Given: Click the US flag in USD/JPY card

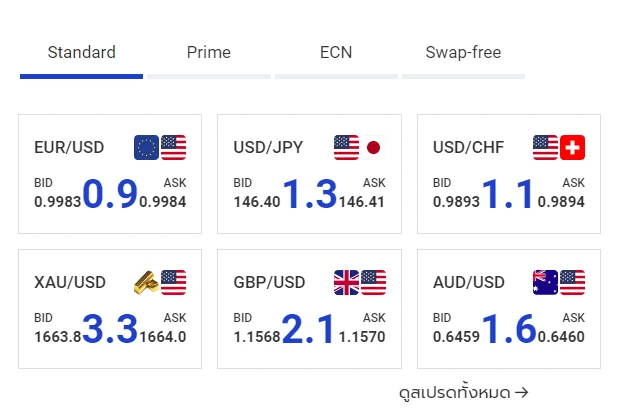Looking at the screenshot, I should (346, 147).
